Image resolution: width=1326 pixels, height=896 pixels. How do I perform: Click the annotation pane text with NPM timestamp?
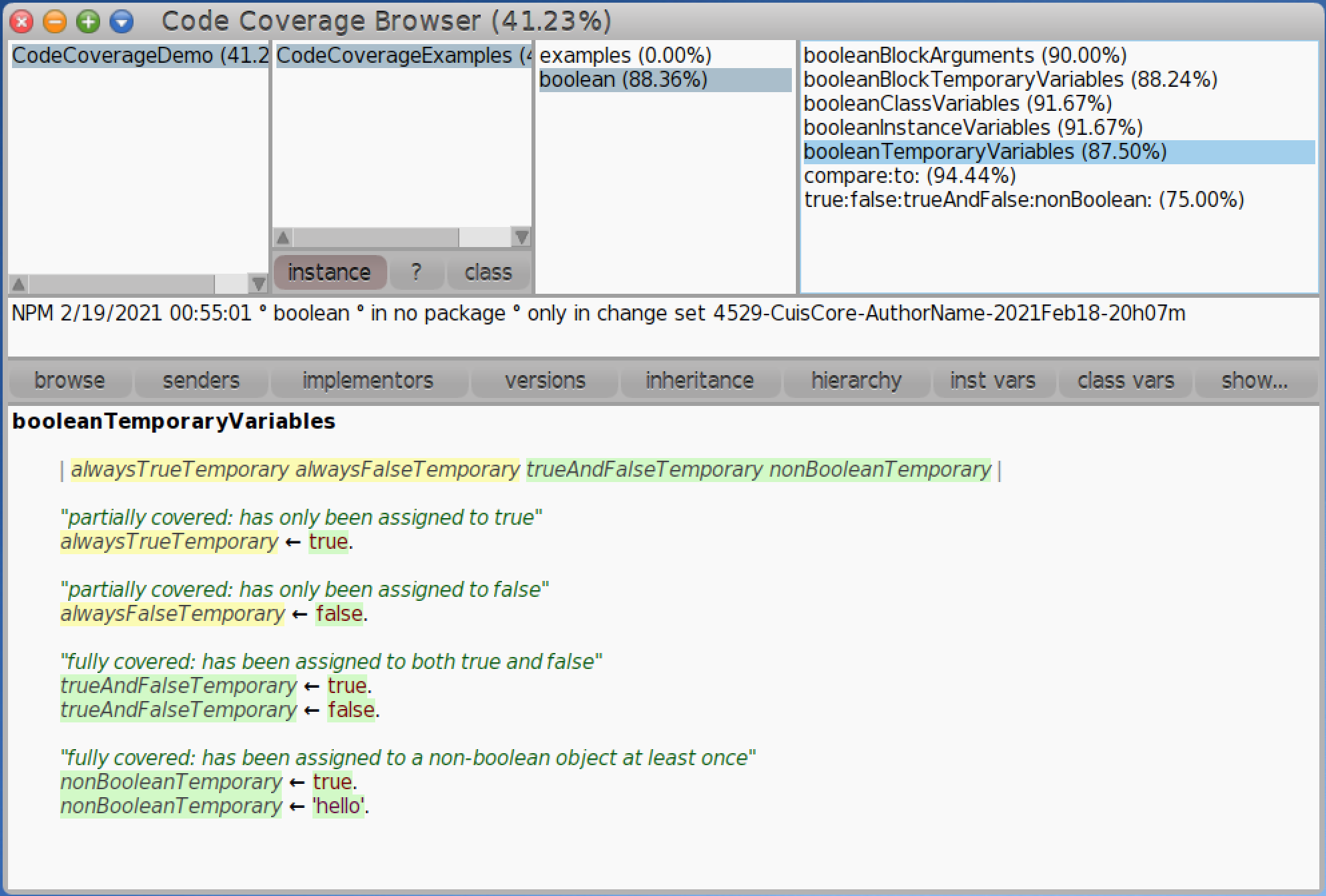(x=598, y=314)
